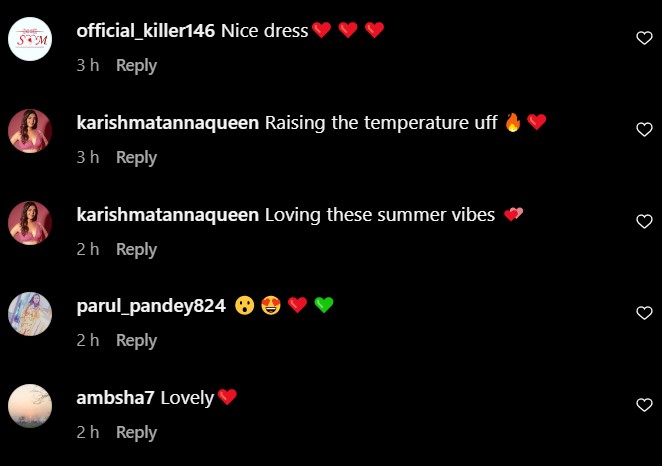This screenshot has width=662, height=466.
Task: Reply to official_killer146's comment
Action: point(136,66)
